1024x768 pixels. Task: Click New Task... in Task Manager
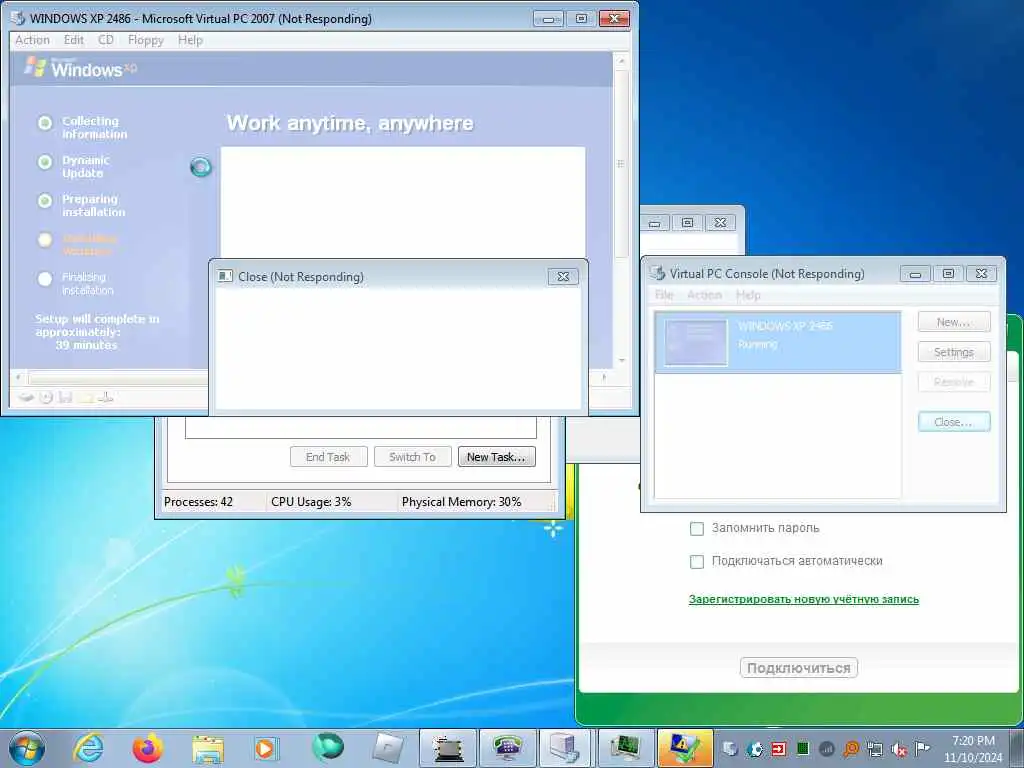[496, 457]
